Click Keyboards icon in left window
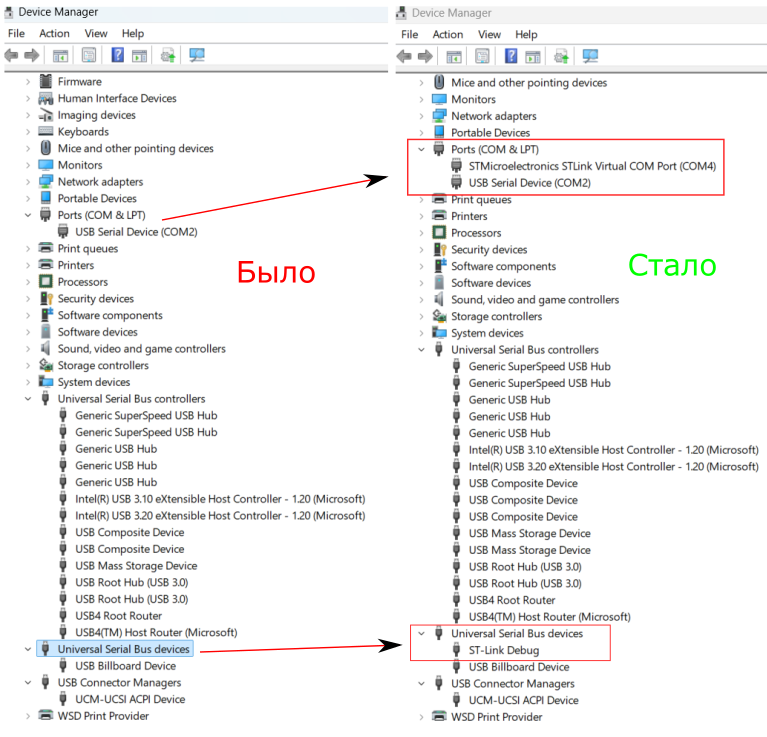This screenshot has height=737, width=767. pyautogui.click(x=45, y=131)
